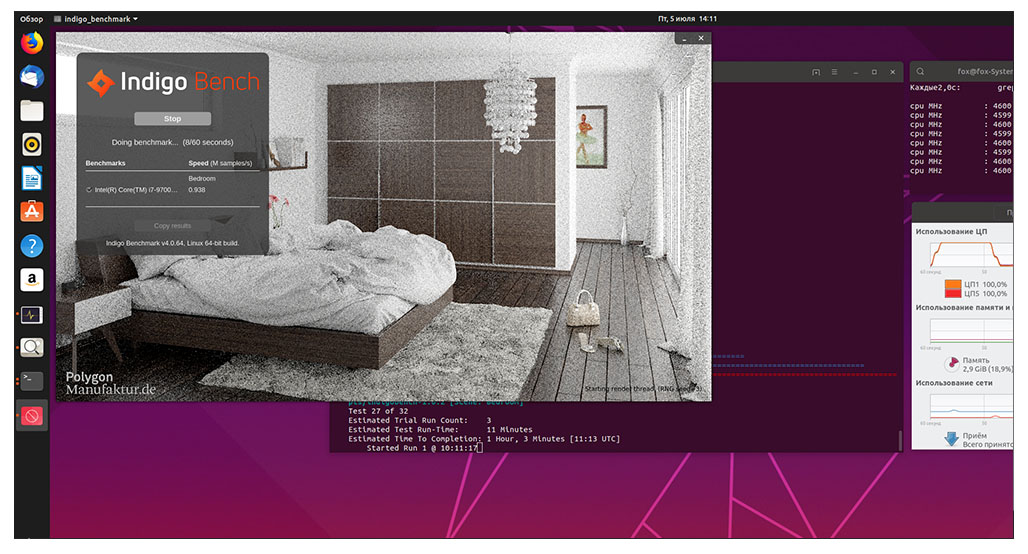Open Ubuntu Software from the dock
Image resolution: width=1028 pixels, height=554 pixels.
click(31, 212)
